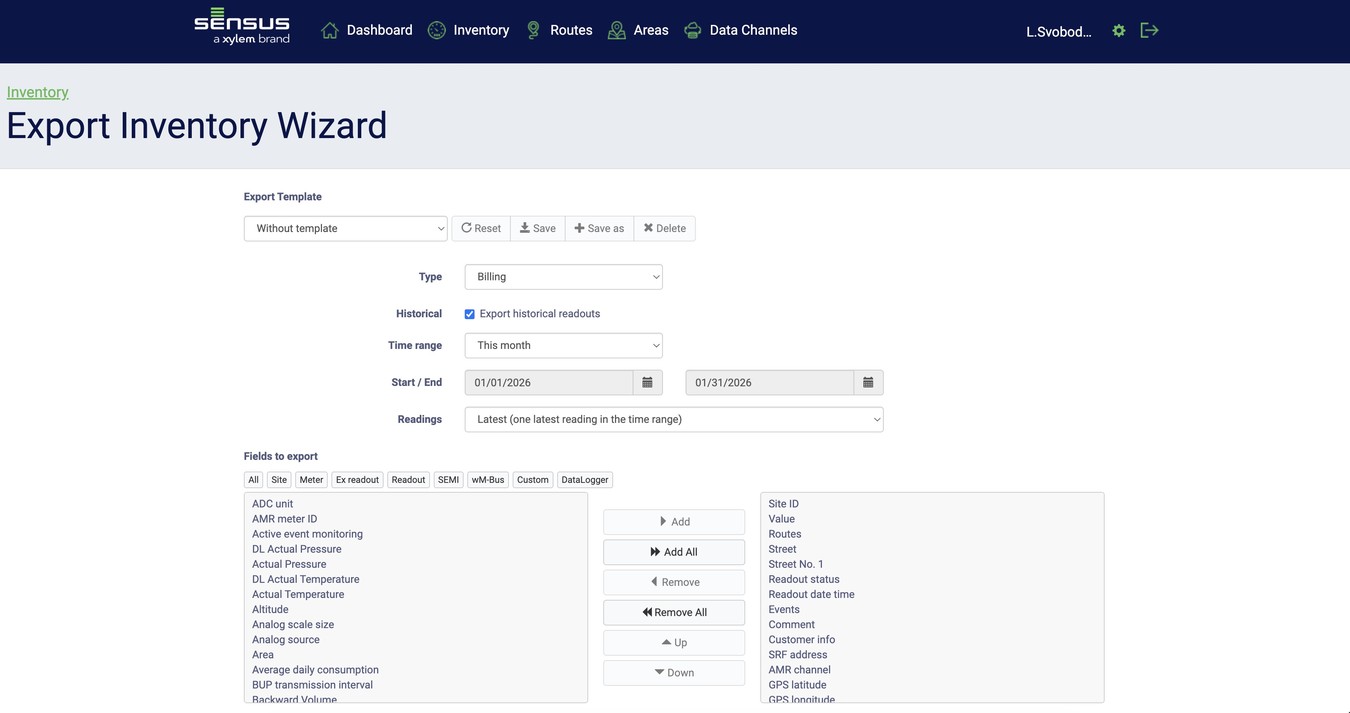The width and height of the screenshot is (1350, 713).
Task: Click the Dashboard home icon
Action: pyautogui.click(x=330, y=30)
